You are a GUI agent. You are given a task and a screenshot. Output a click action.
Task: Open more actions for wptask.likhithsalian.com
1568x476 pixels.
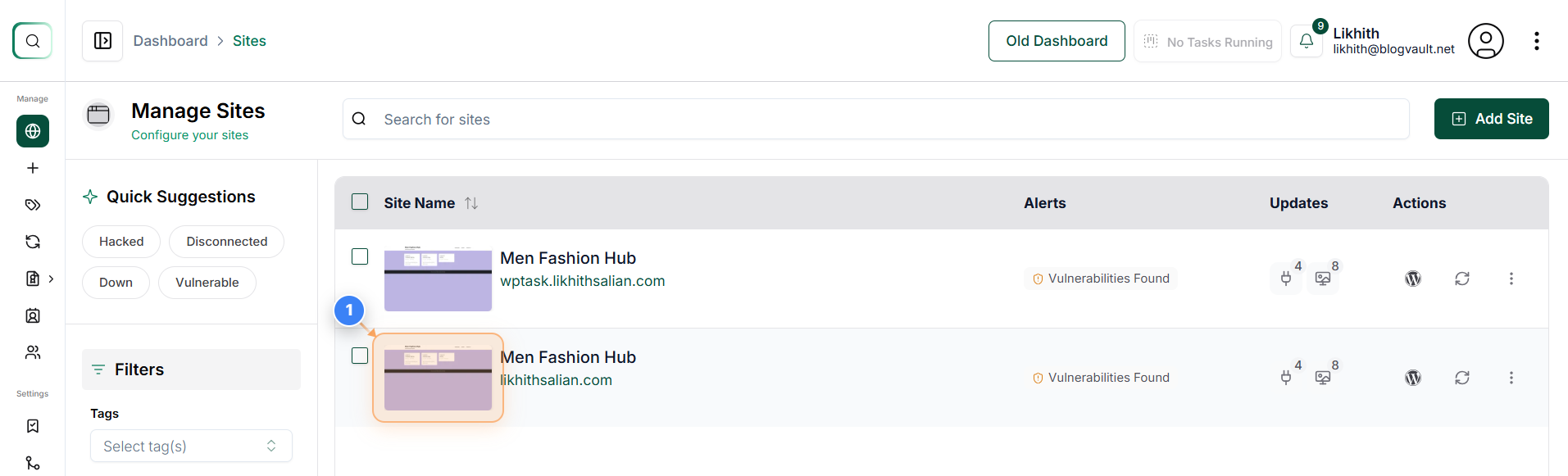point(1511,279)
